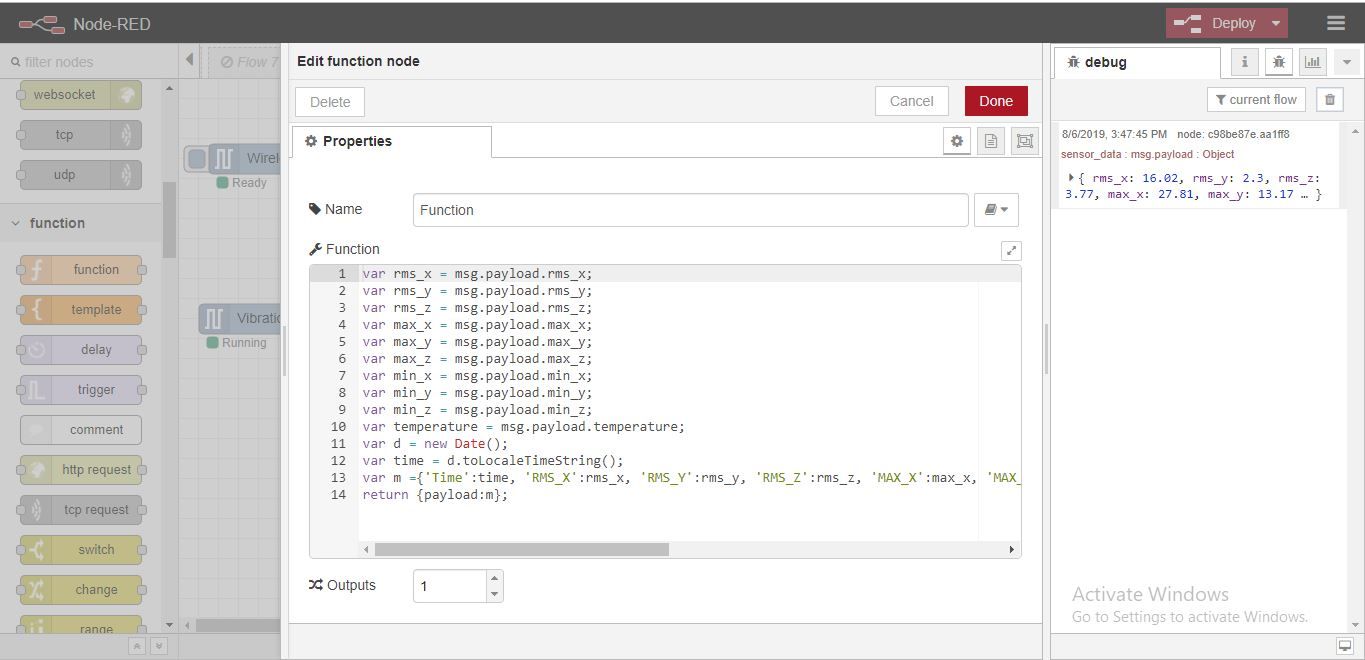Screen dimensions: 1365x660
Task: Click the http request node in palette
Action: (x=81, y=470)
